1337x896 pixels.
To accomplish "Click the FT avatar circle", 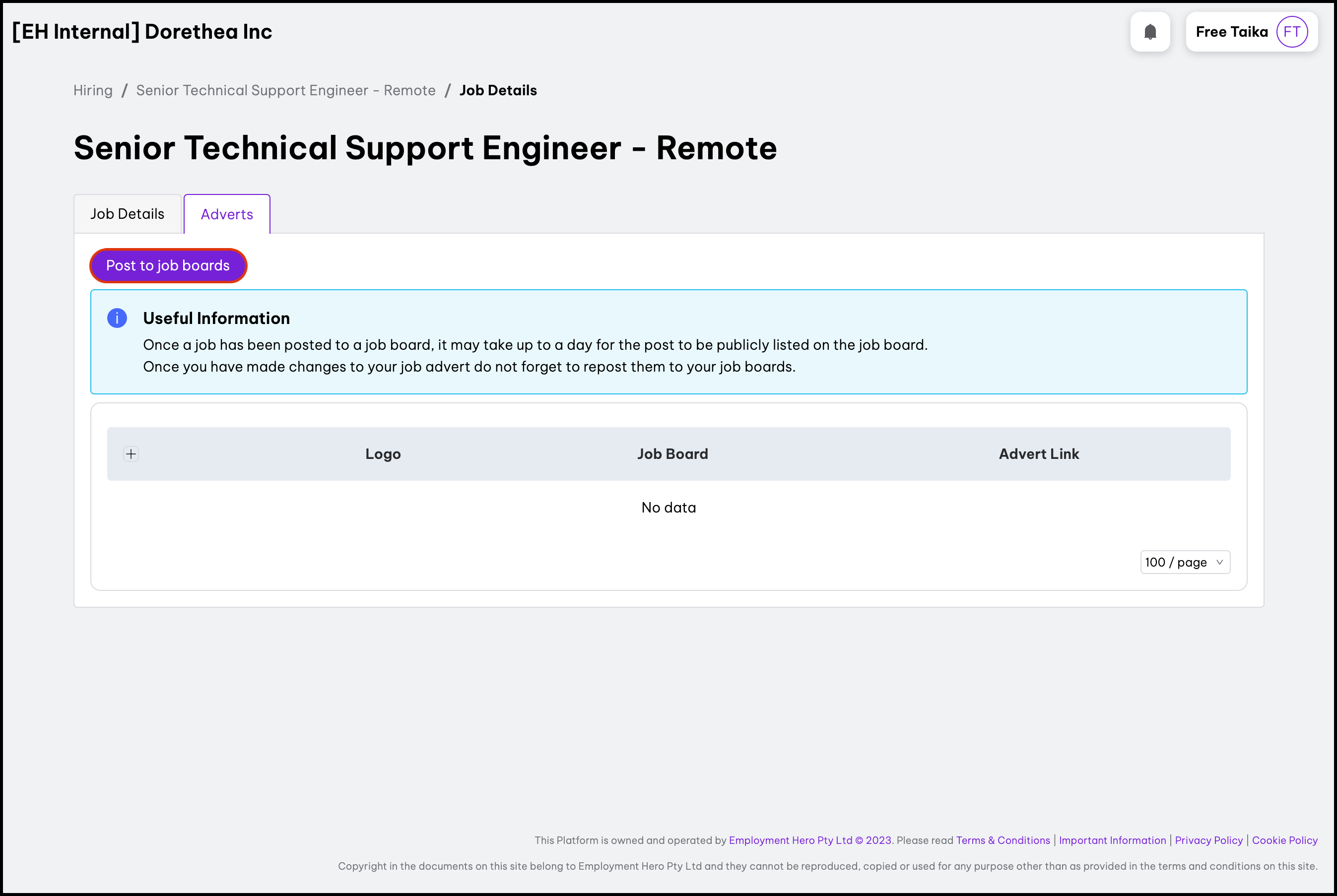I will (1291, 32).
